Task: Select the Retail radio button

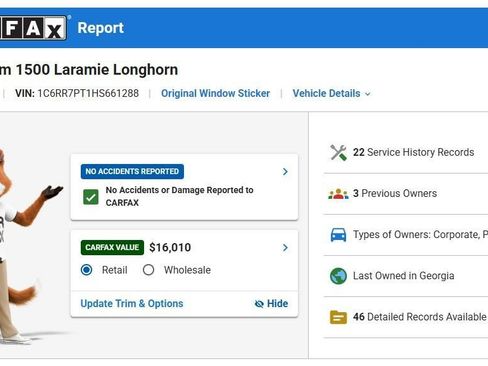Action: coord(87,270)
